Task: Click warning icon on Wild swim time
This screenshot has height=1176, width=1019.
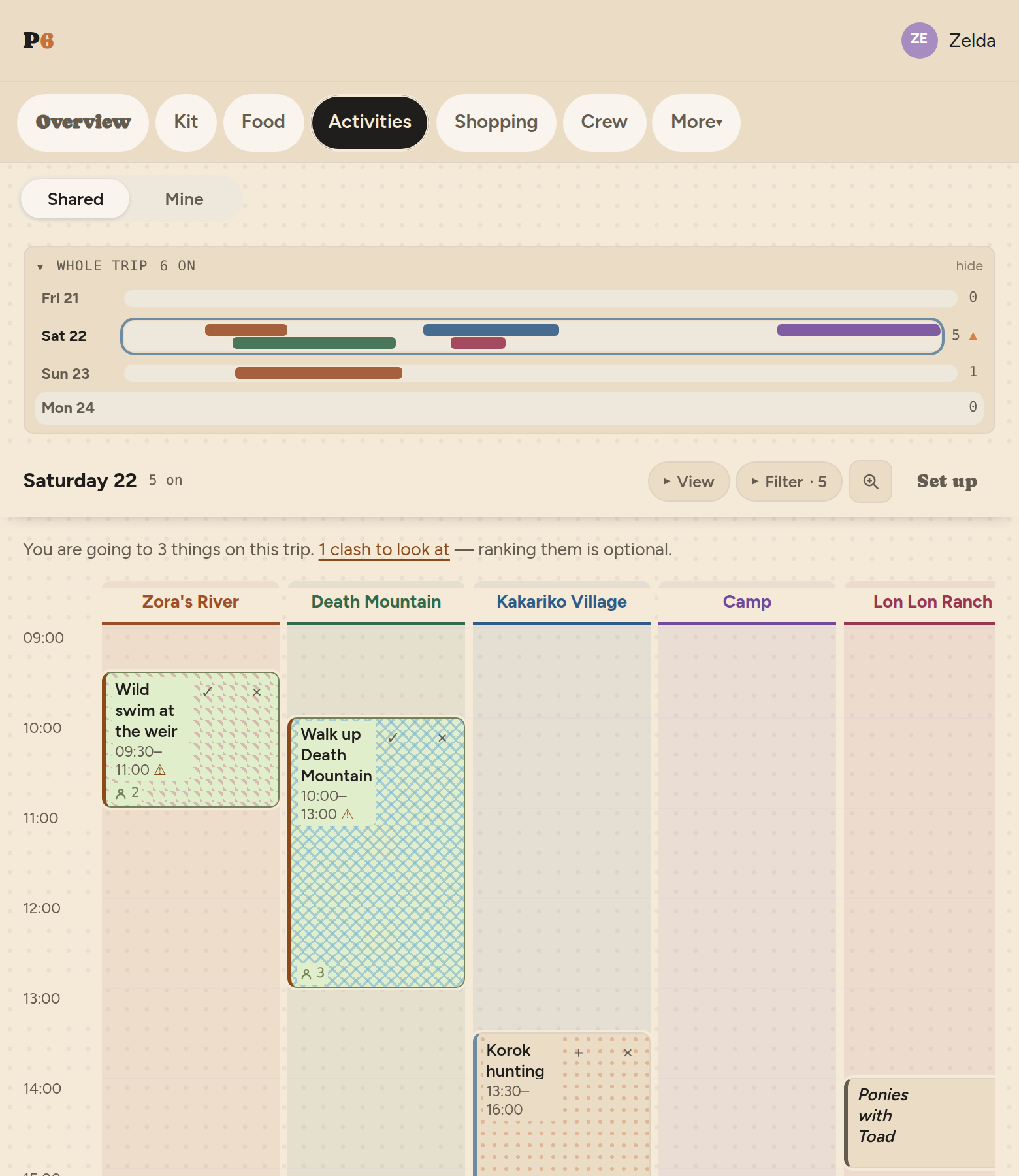Action: coord(159,770)
